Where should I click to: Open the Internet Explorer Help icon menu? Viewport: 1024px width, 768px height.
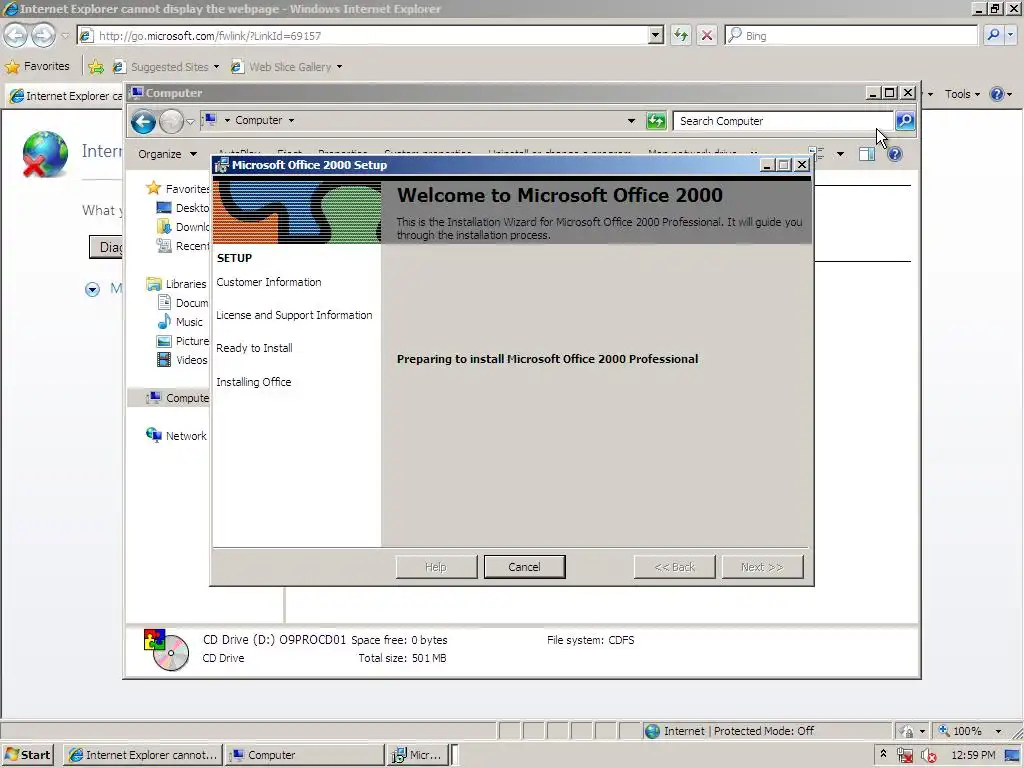point(1000,94)
